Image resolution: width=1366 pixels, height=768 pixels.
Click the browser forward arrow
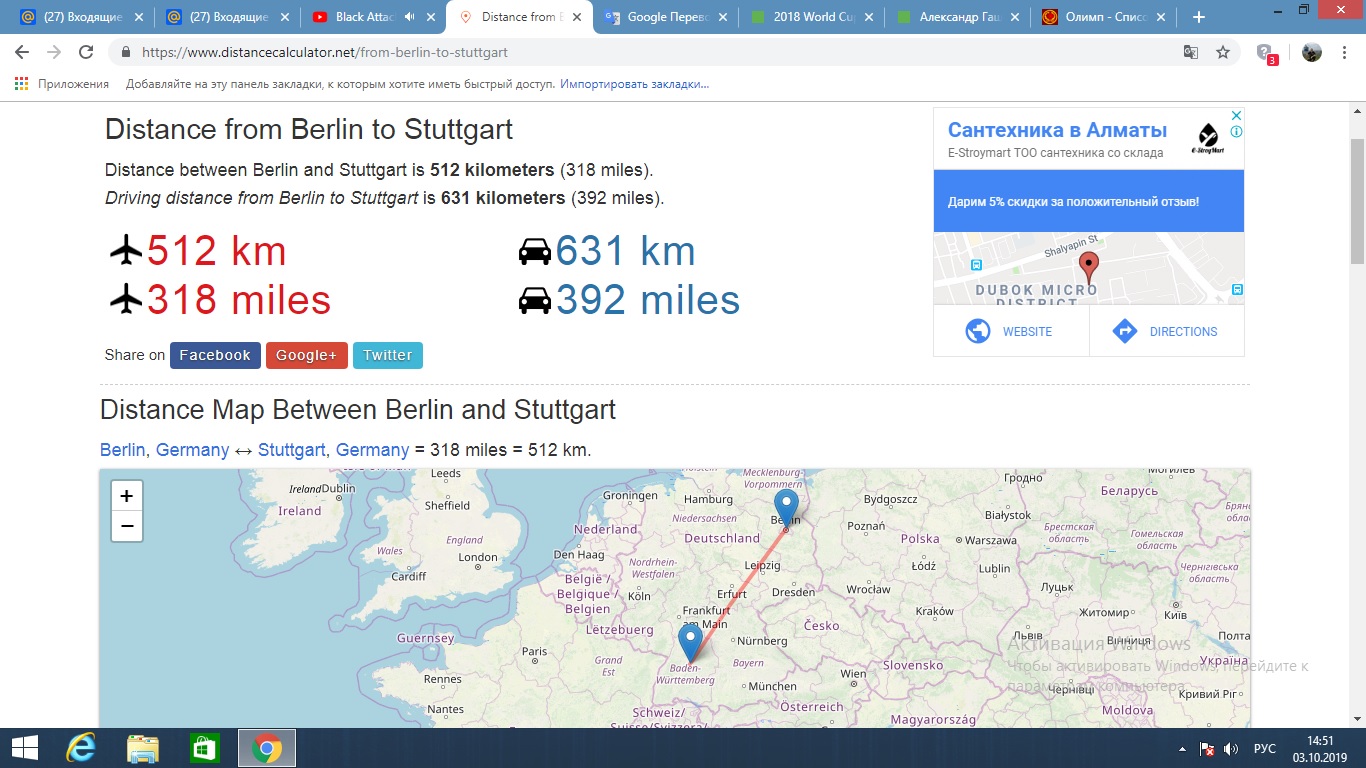click(54, 52)
